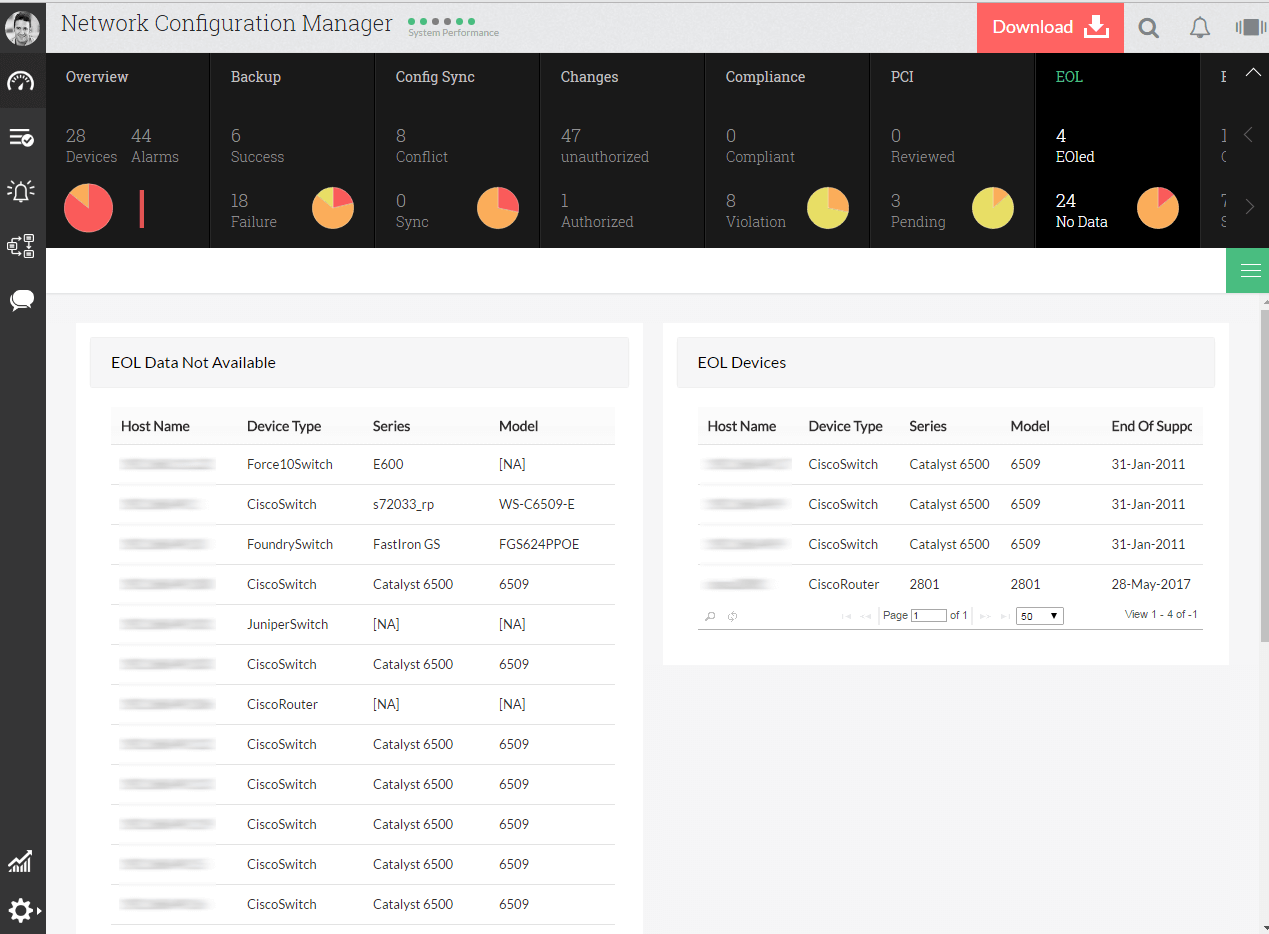Viewport: 1269px width, 934px height.
Task: Open the Settings gear in the sidebar
Action: click(x=22, y=910)
